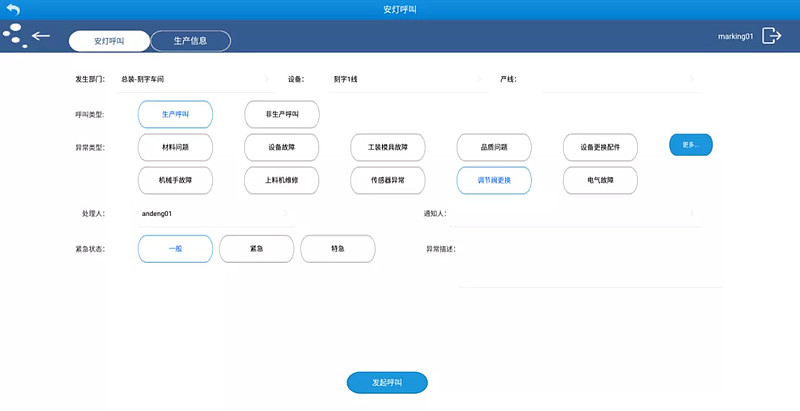This screenshot has height=411, width=800.
Task: Open the 设备 dropdown showing 刻字1线
Action: pyautogui.click(x=408, y=80)
